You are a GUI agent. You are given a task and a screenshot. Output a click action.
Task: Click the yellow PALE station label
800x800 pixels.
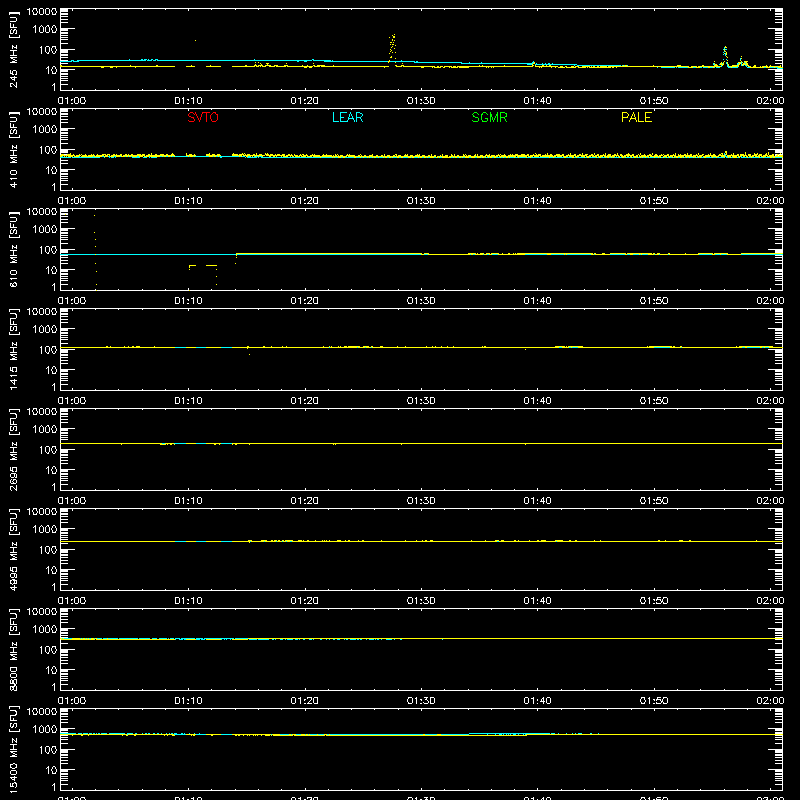(636, 117)
